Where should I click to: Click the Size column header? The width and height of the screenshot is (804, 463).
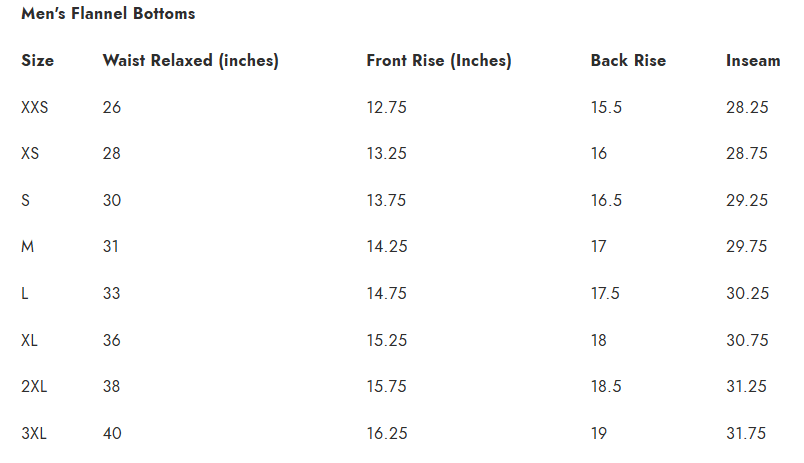tap(38, 61)
